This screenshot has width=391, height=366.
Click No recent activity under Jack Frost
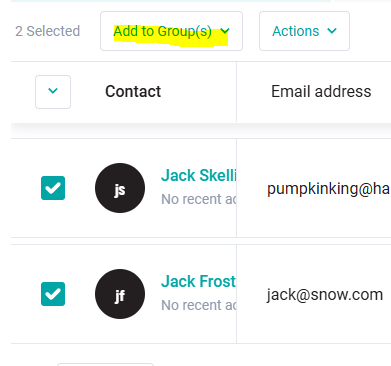click(x=199, y=305)
